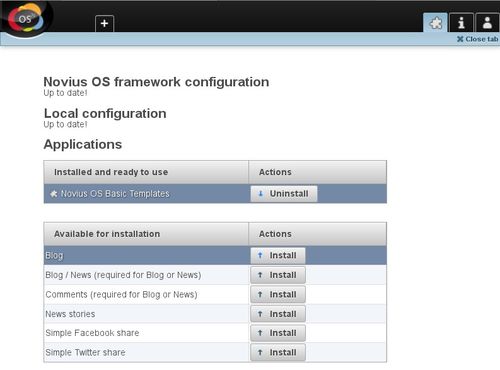The height and width of the screenshot is (370, 500).
Task: Open a new tab with plus button
Action: tap(104, 23)
